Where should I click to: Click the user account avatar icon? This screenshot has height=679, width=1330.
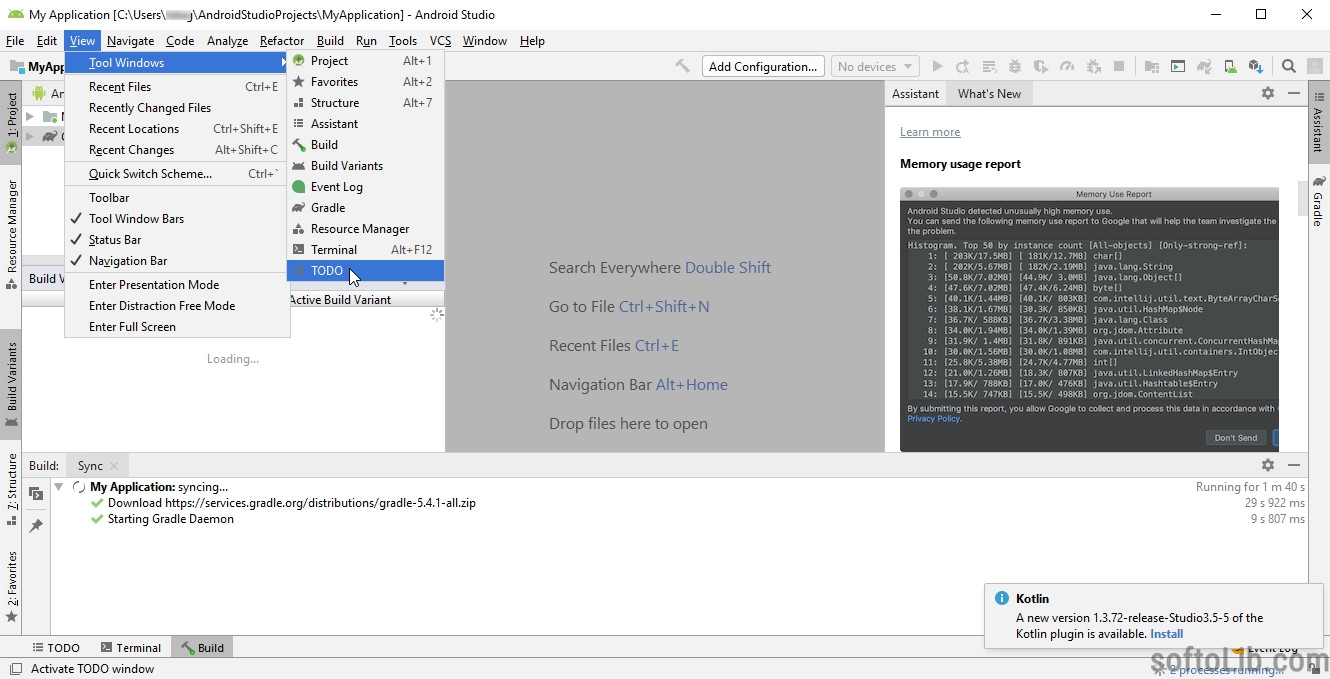pyautogui.click(x=1315, y=66)
